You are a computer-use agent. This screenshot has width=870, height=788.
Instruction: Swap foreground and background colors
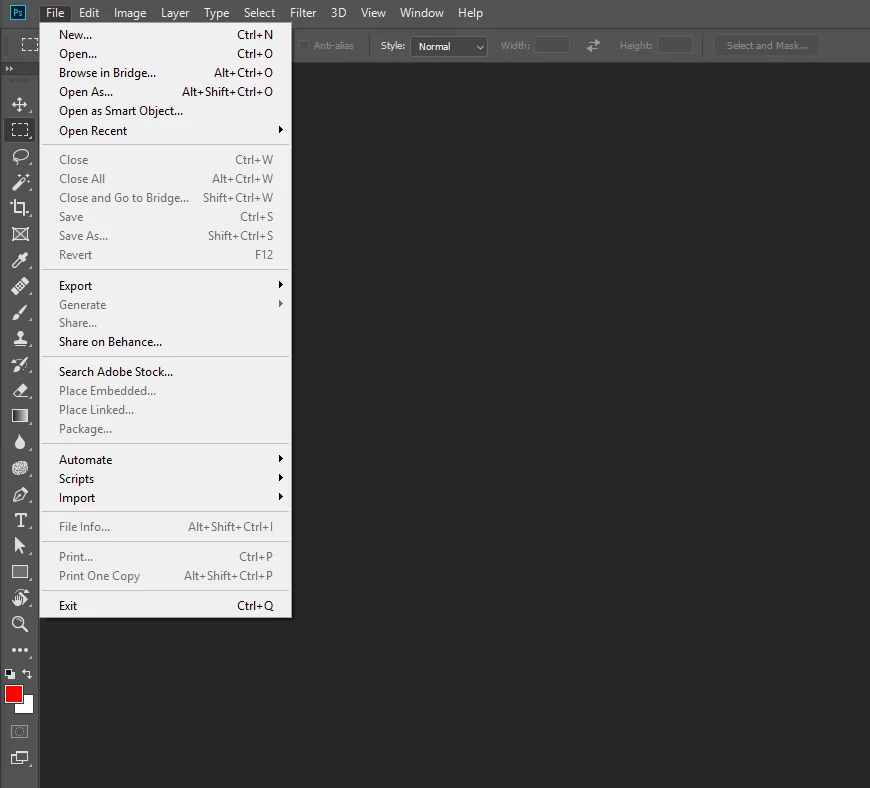point(27,674)
